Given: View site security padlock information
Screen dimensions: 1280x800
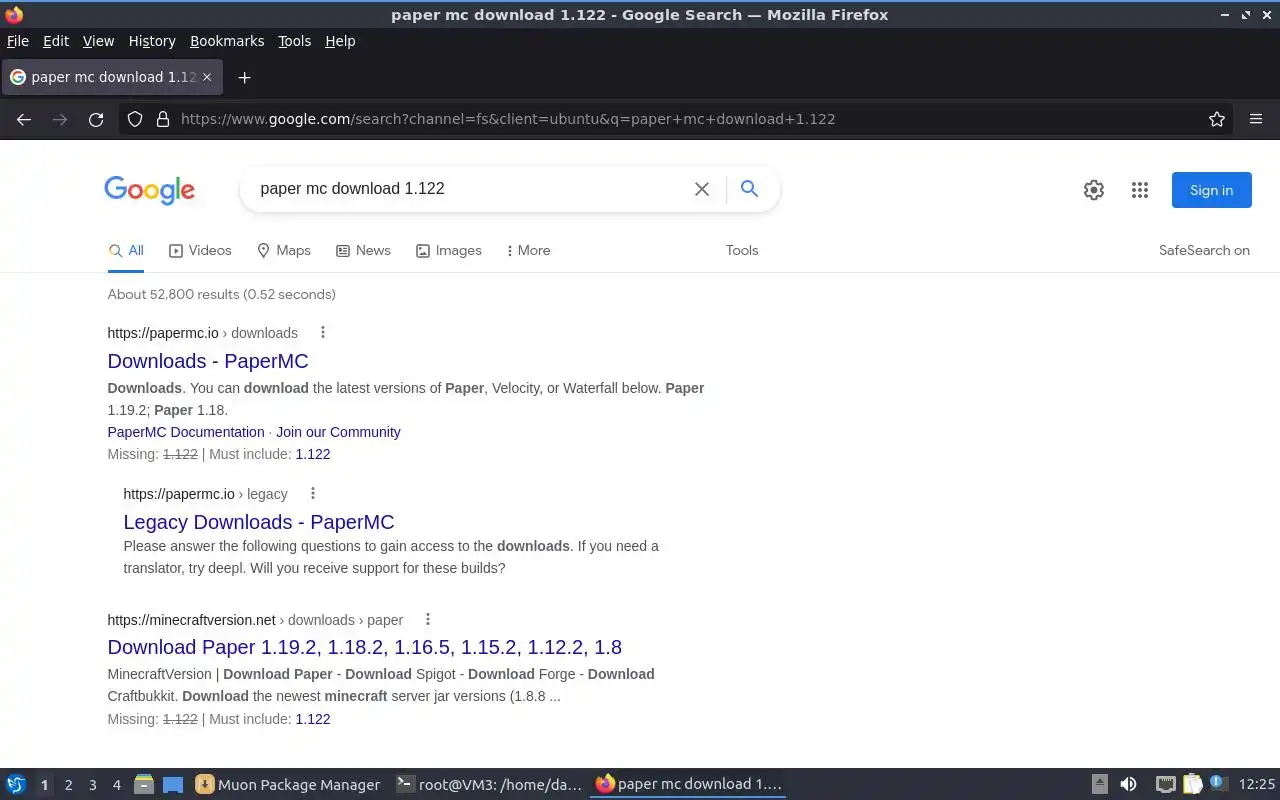Looking at the screenshot, I should tap(163, 119).
